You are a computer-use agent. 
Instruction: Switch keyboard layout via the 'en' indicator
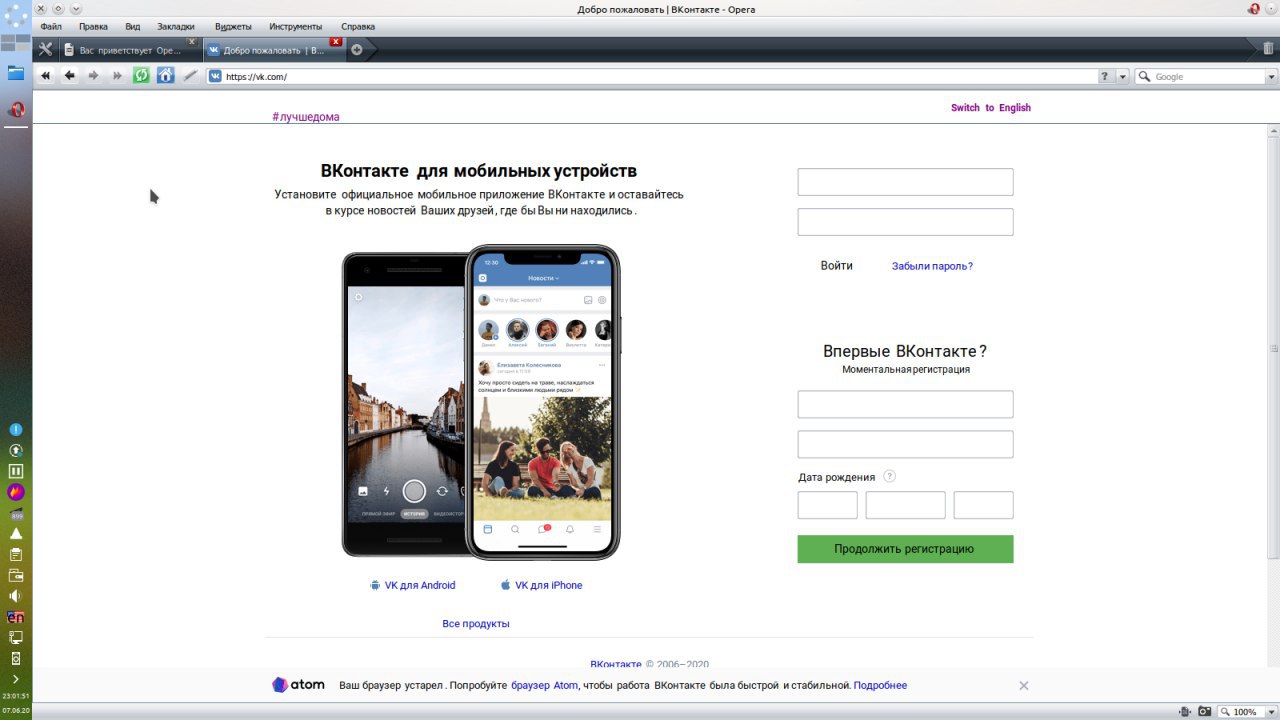pos(16,617)
